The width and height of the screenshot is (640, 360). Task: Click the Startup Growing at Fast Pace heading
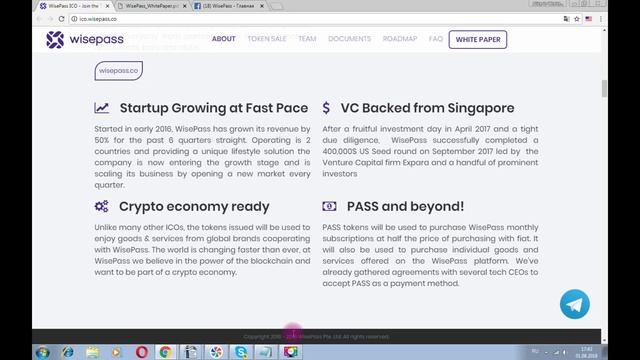pyautogui.click(x=214, y=108)
